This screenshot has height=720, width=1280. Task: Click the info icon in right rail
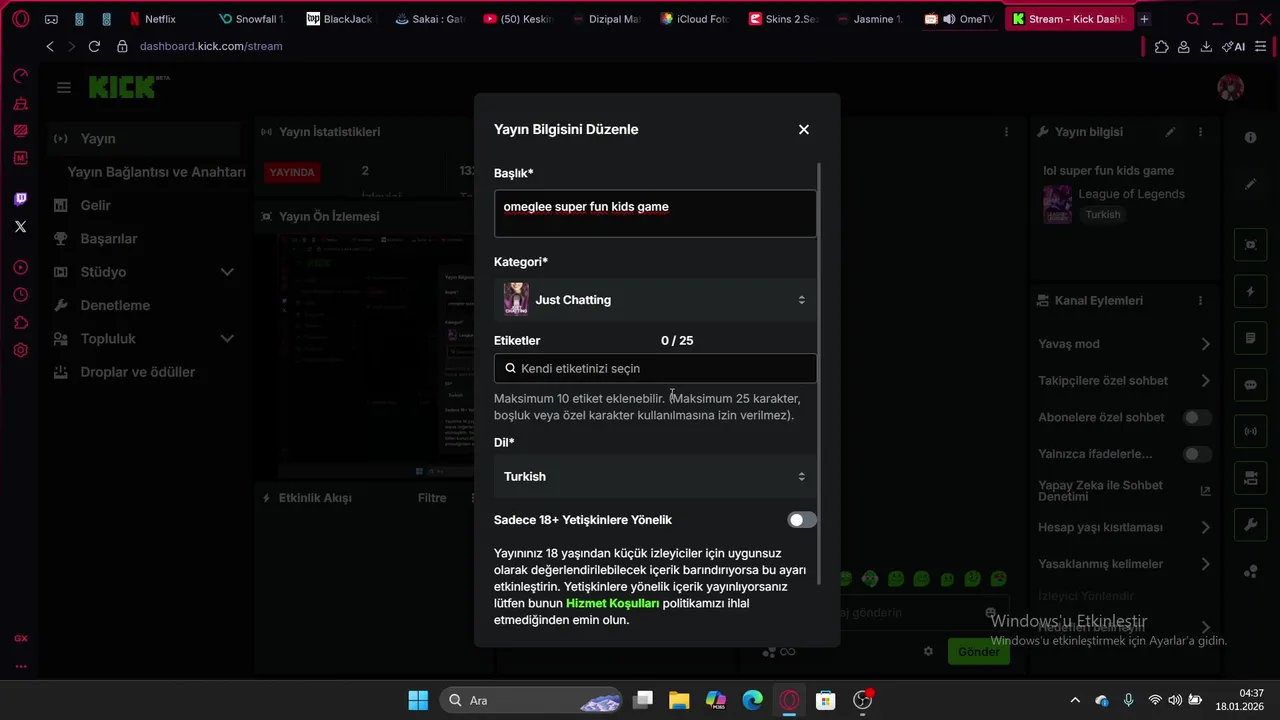pos(1250,138)
